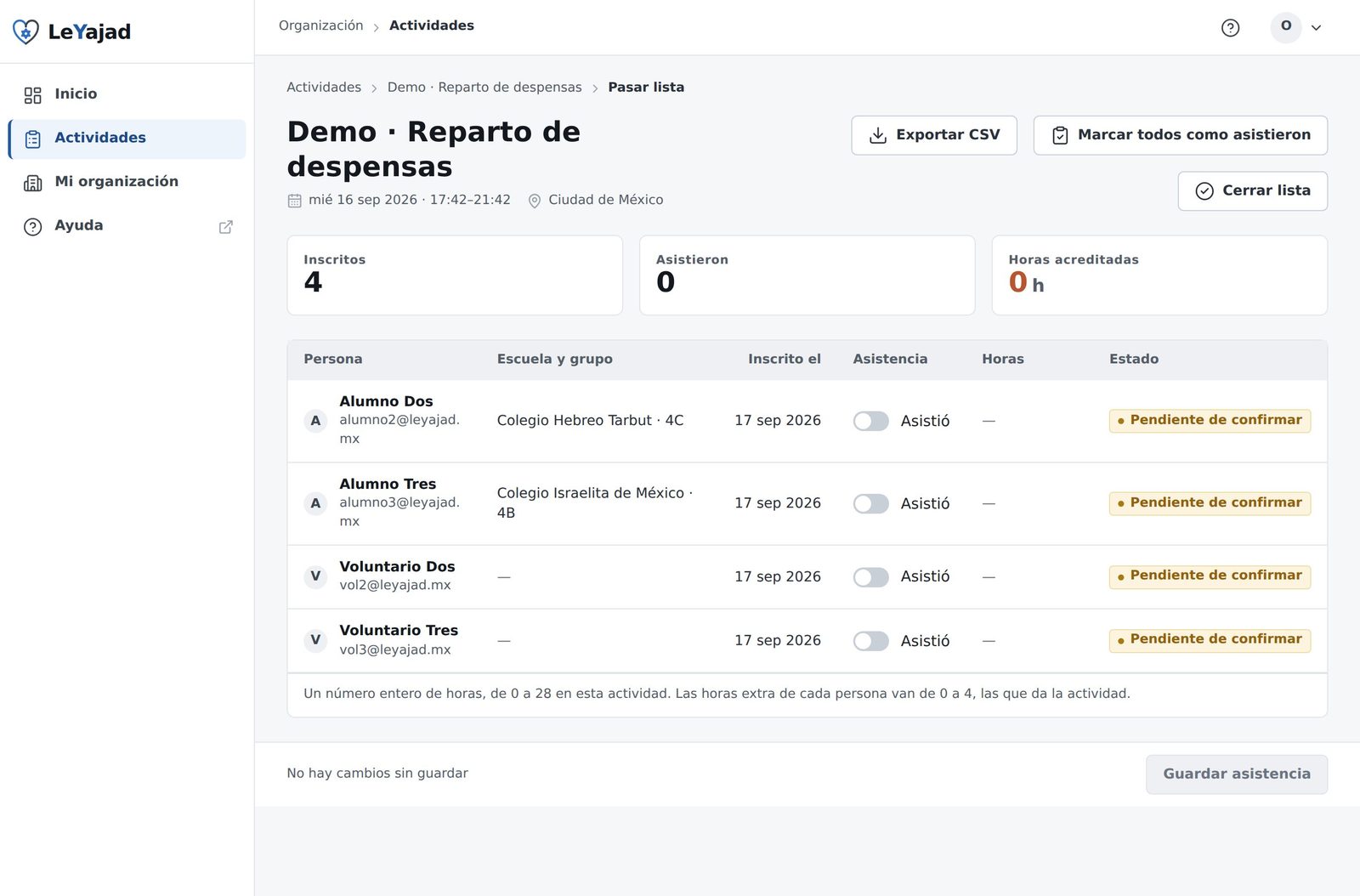The width and height of the screenshot is (1360, 896).
Task: Expand the user menu chevron in top bar
Action: click(1316, 28)
